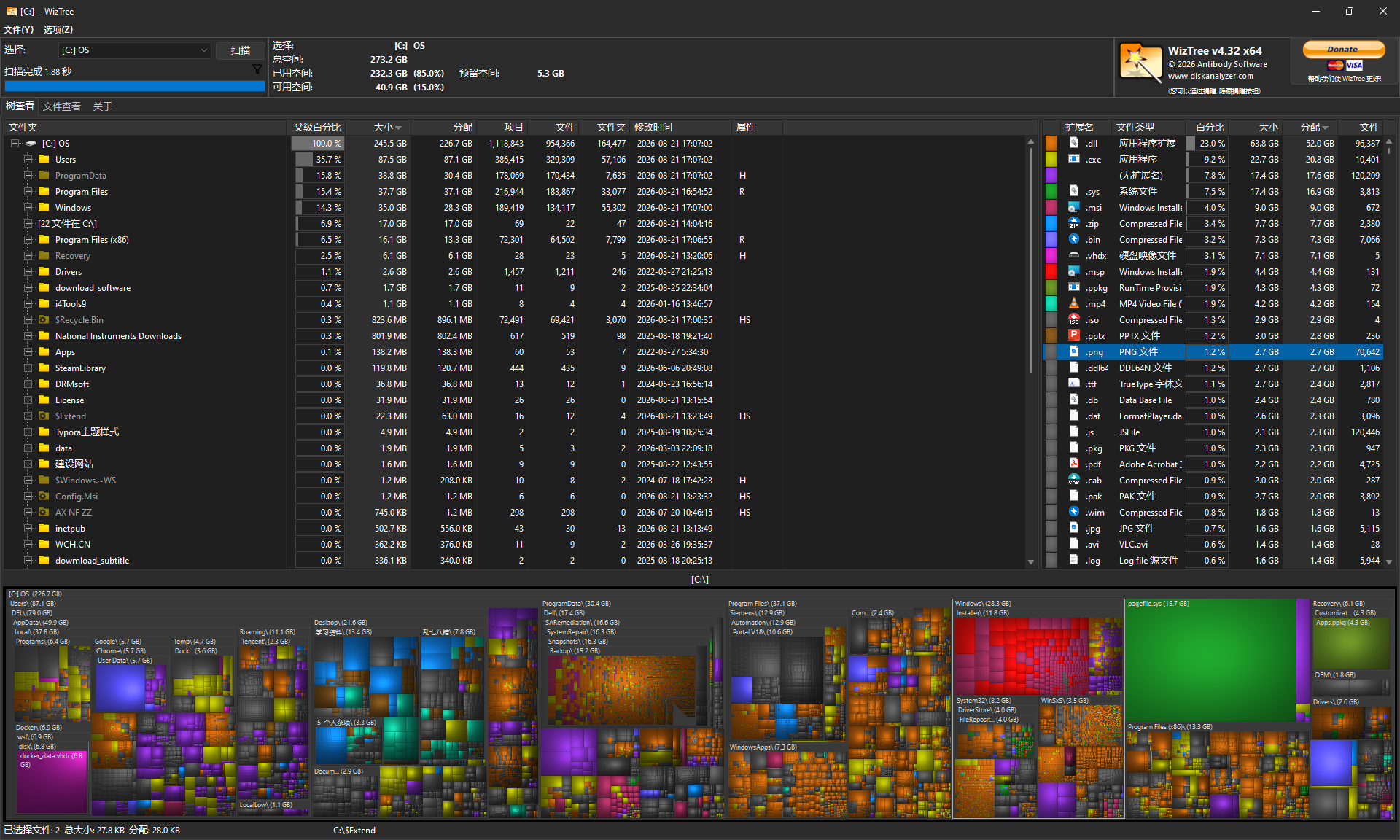
Task: Click the Donate button
Action: coord(1343,50)
